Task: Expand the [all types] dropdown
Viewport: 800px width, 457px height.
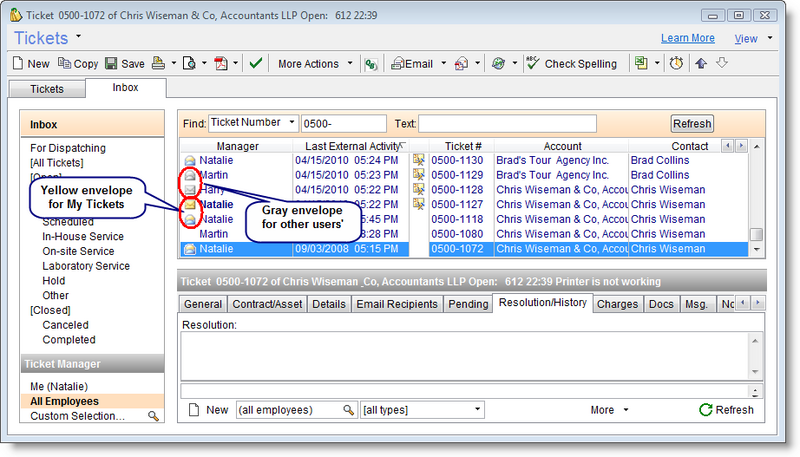Action: tap(421, 410)
